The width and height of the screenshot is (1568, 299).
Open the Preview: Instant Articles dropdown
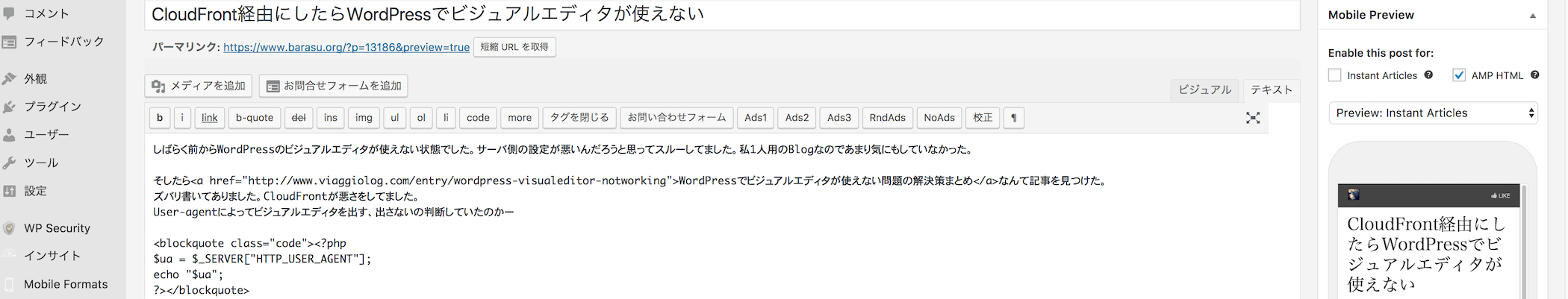(1433, 113)
